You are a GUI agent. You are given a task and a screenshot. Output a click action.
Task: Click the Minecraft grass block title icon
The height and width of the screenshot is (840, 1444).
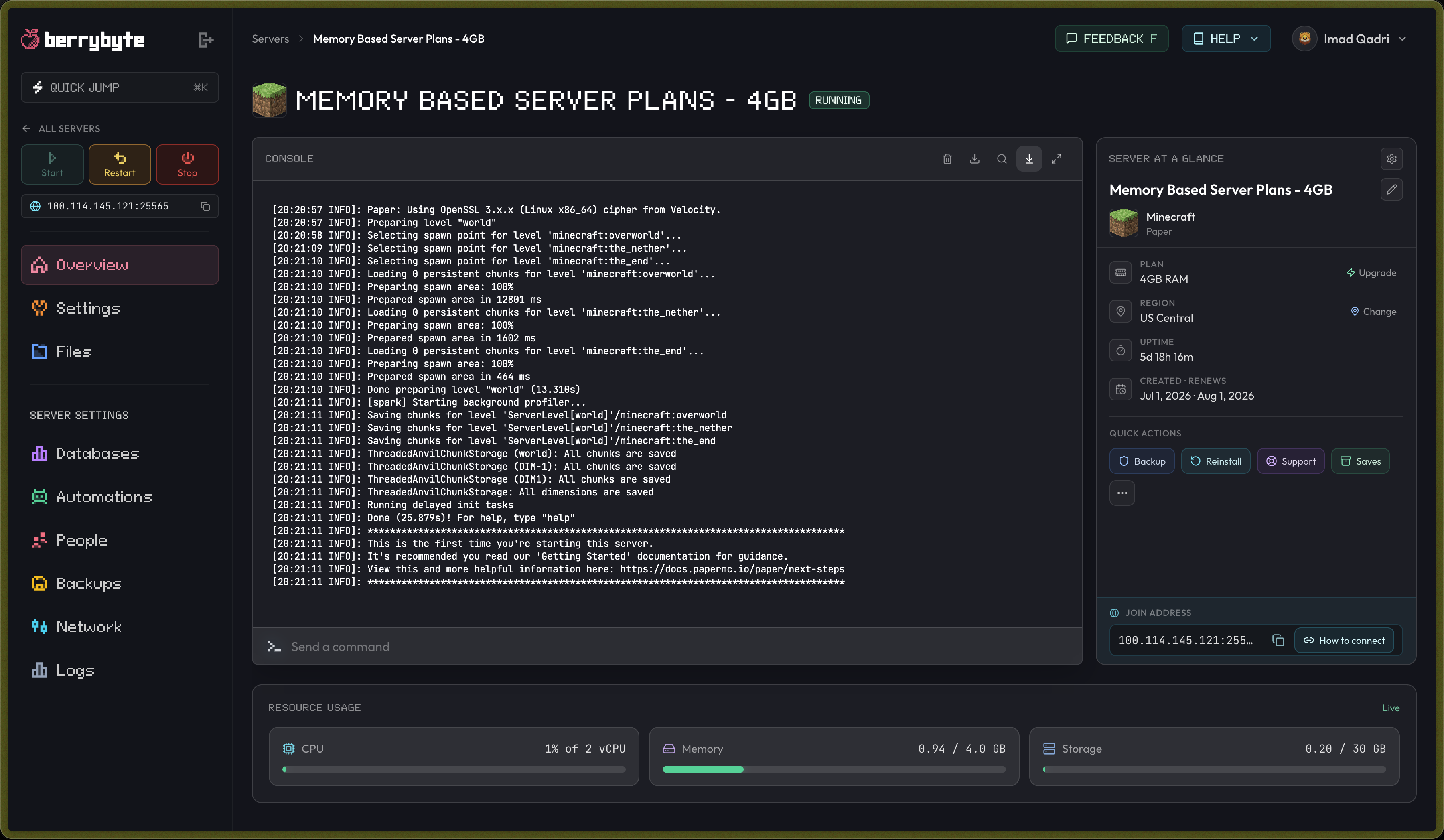(x=269, y=100)
